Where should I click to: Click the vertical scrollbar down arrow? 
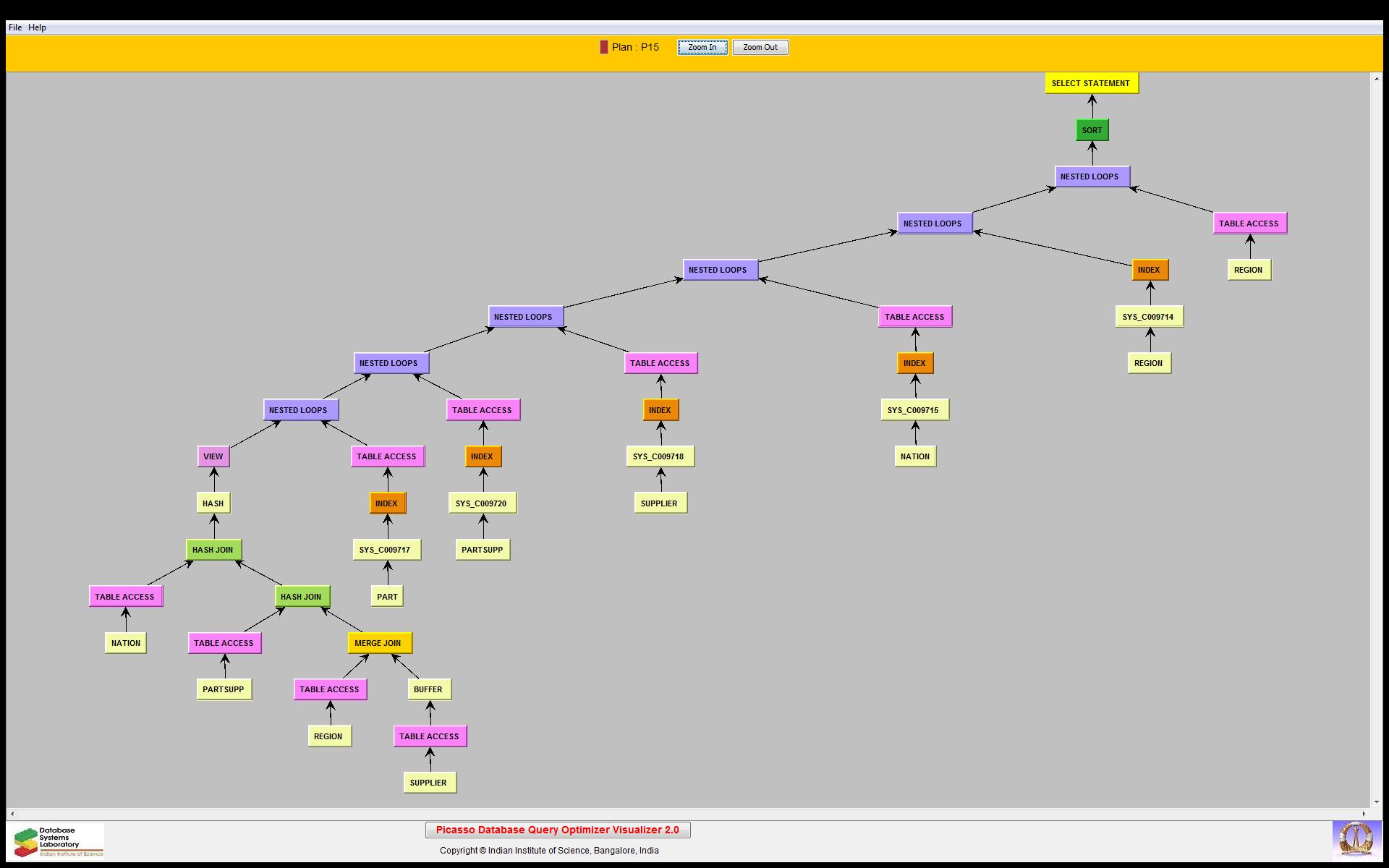click(x=1377, y=801)
